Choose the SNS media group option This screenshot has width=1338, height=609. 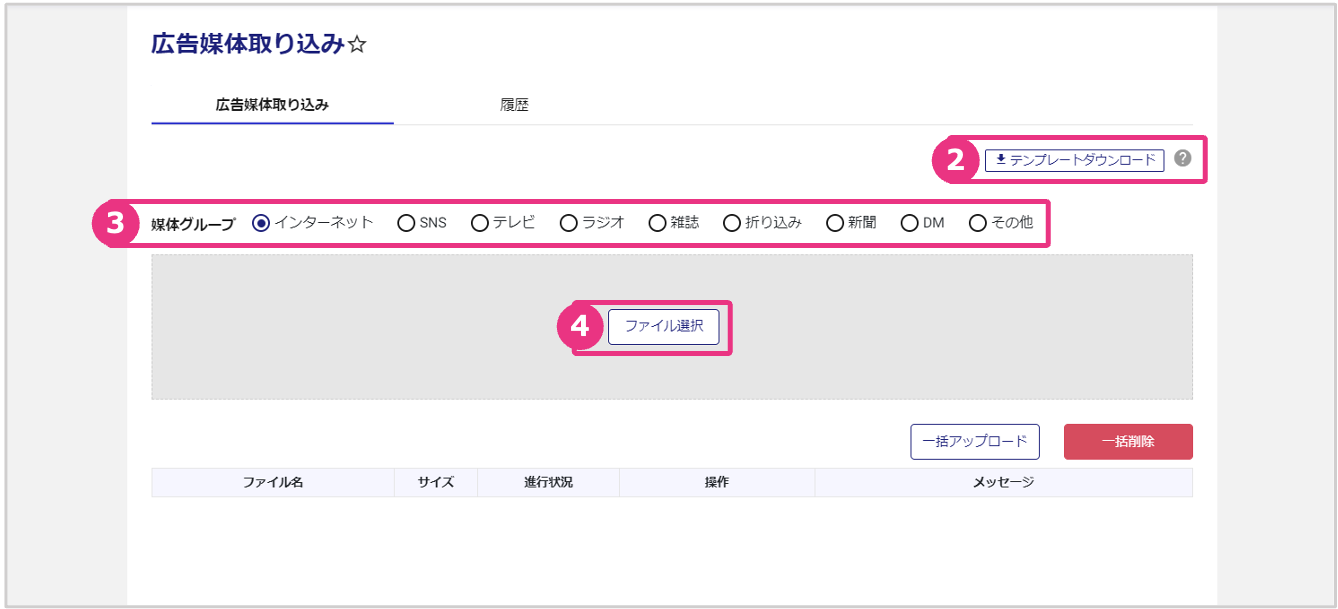click(406, 223)
